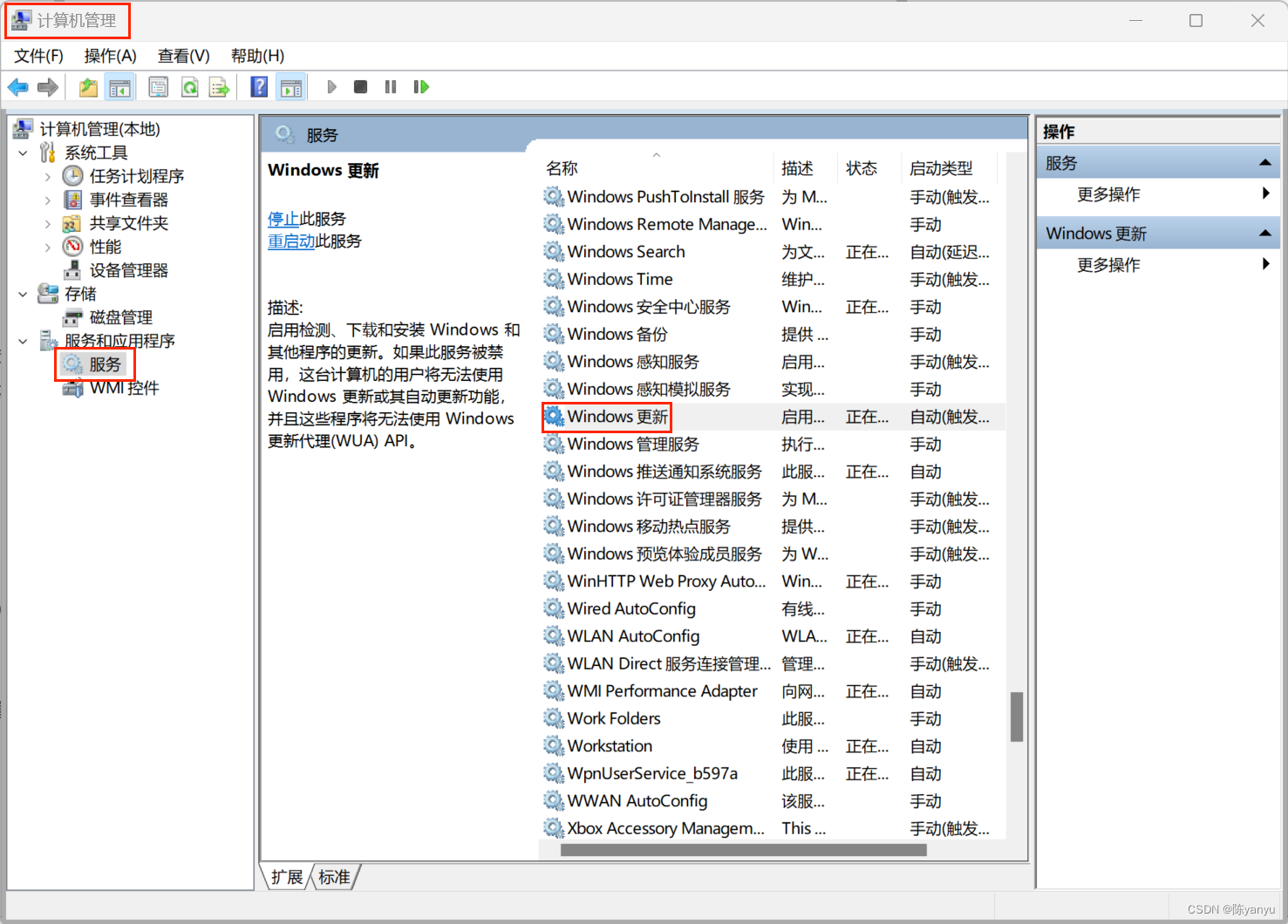The height and width of the screenshot is (924, 1288).
Task: Click gear icon of Windows 更新 service
Action: pyautogui.click(x=554, y=416)
